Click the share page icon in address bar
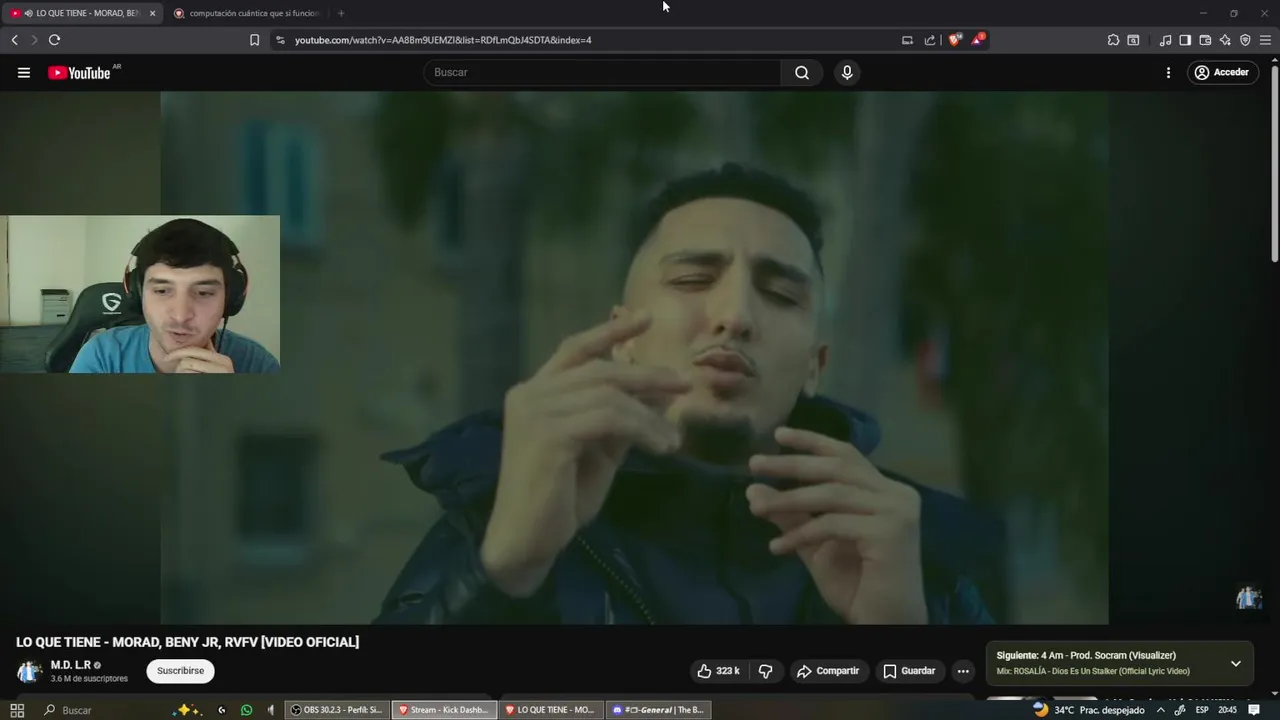 (x=930, y=40)
